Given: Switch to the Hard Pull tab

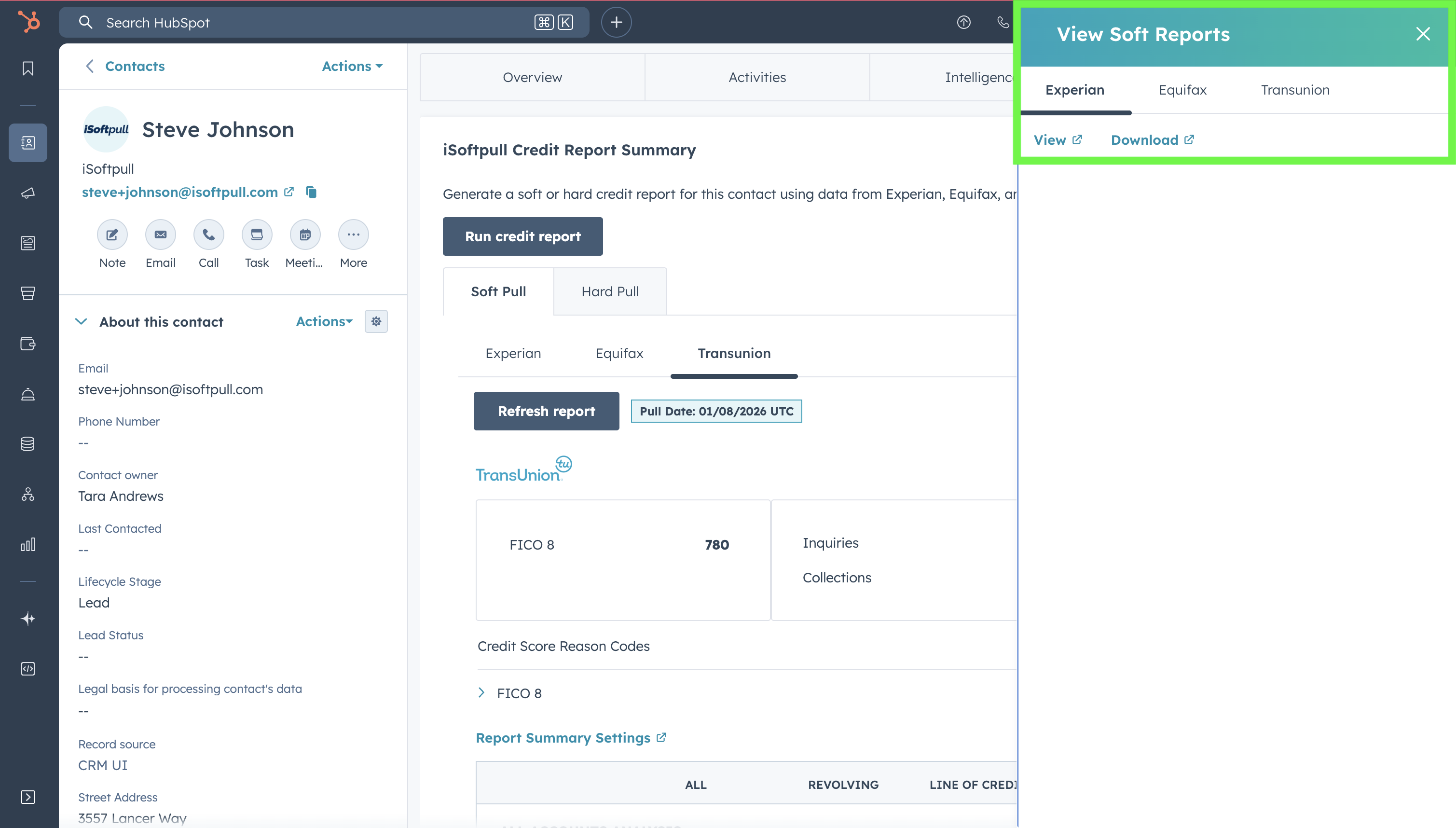Looking at the screenshot, I should (x=609, y=292).
